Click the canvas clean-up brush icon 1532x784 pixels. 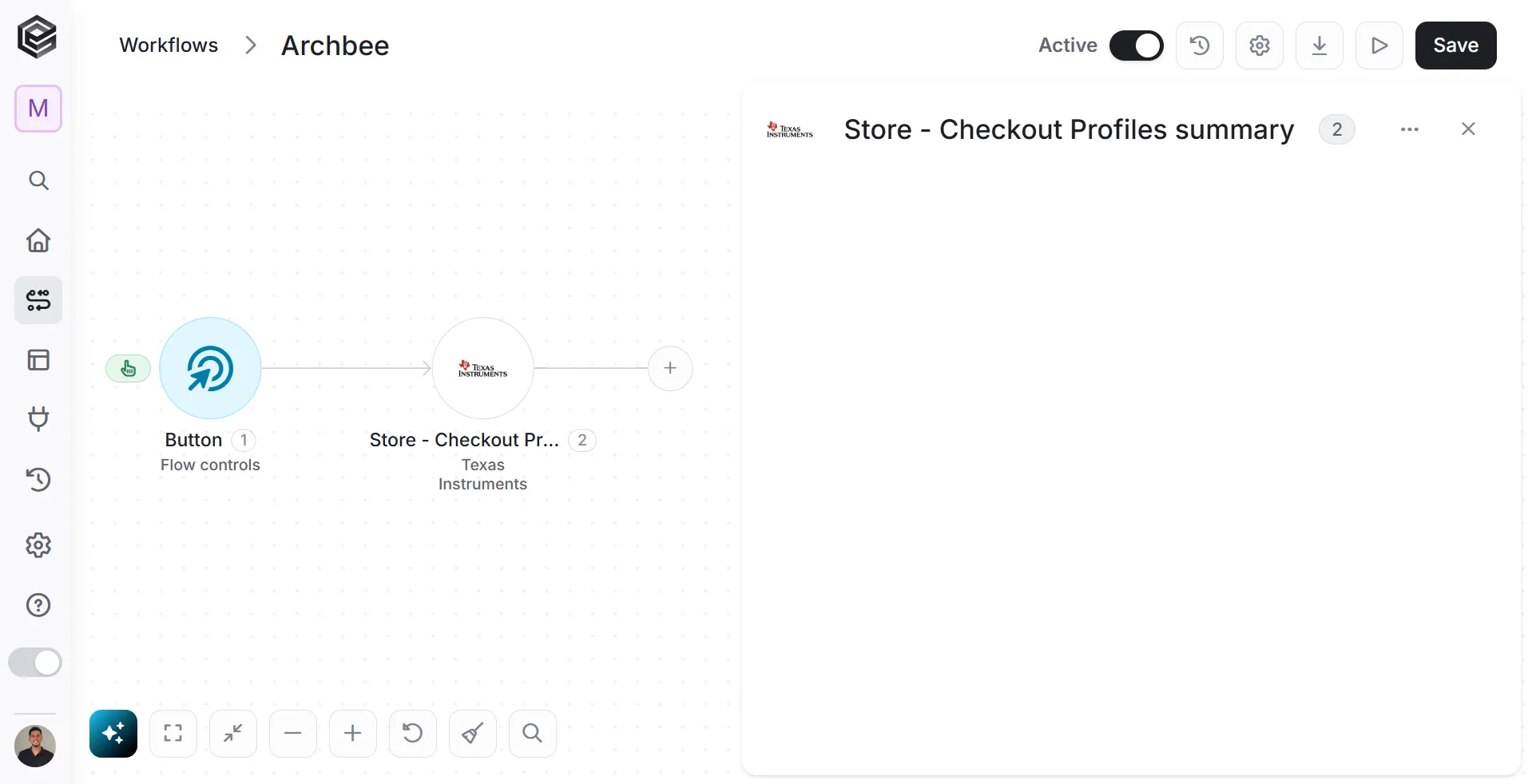[x=473, y=733]
